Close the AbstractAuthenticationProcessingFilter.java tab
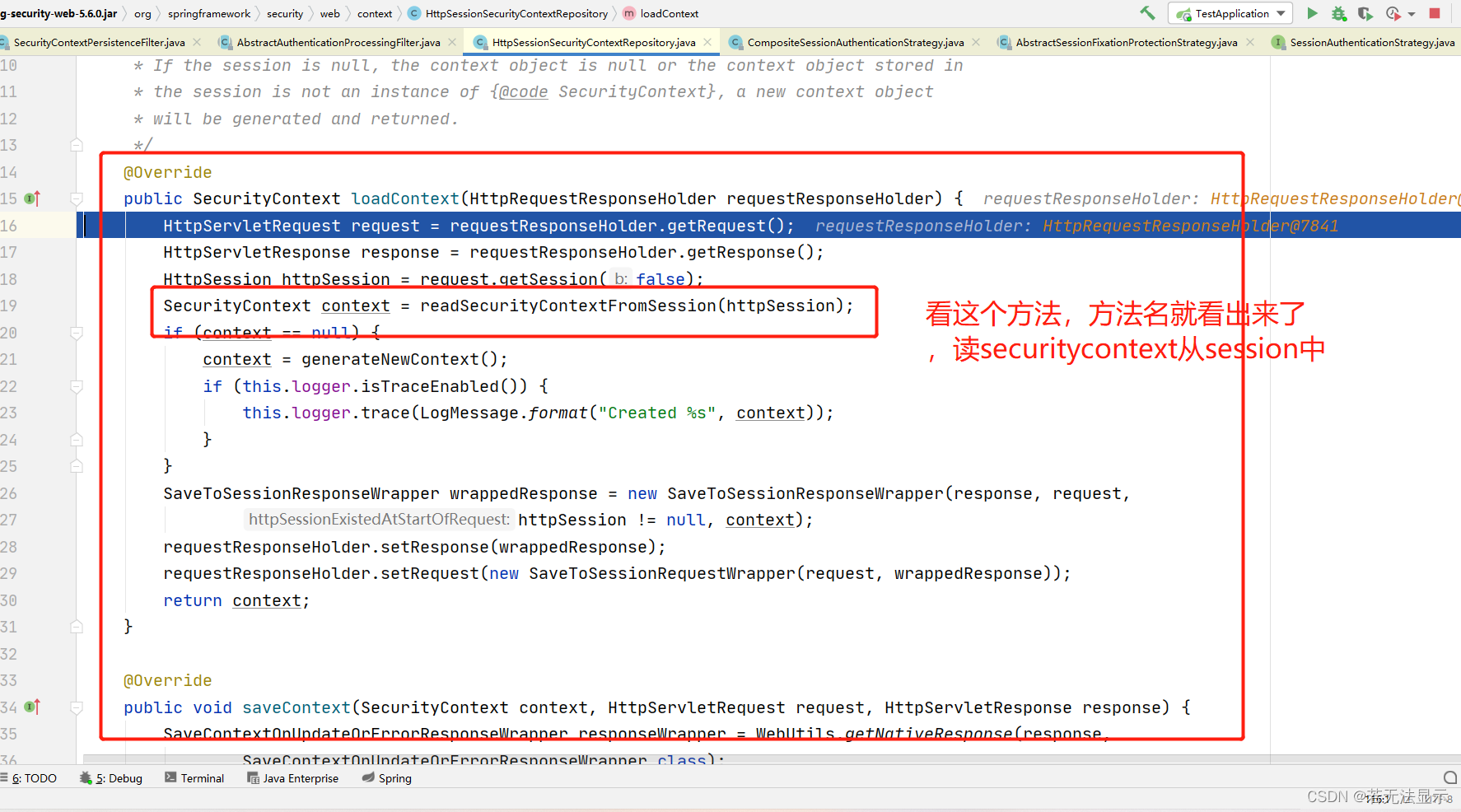1461x812 pixels. click(x=452, y=42)
